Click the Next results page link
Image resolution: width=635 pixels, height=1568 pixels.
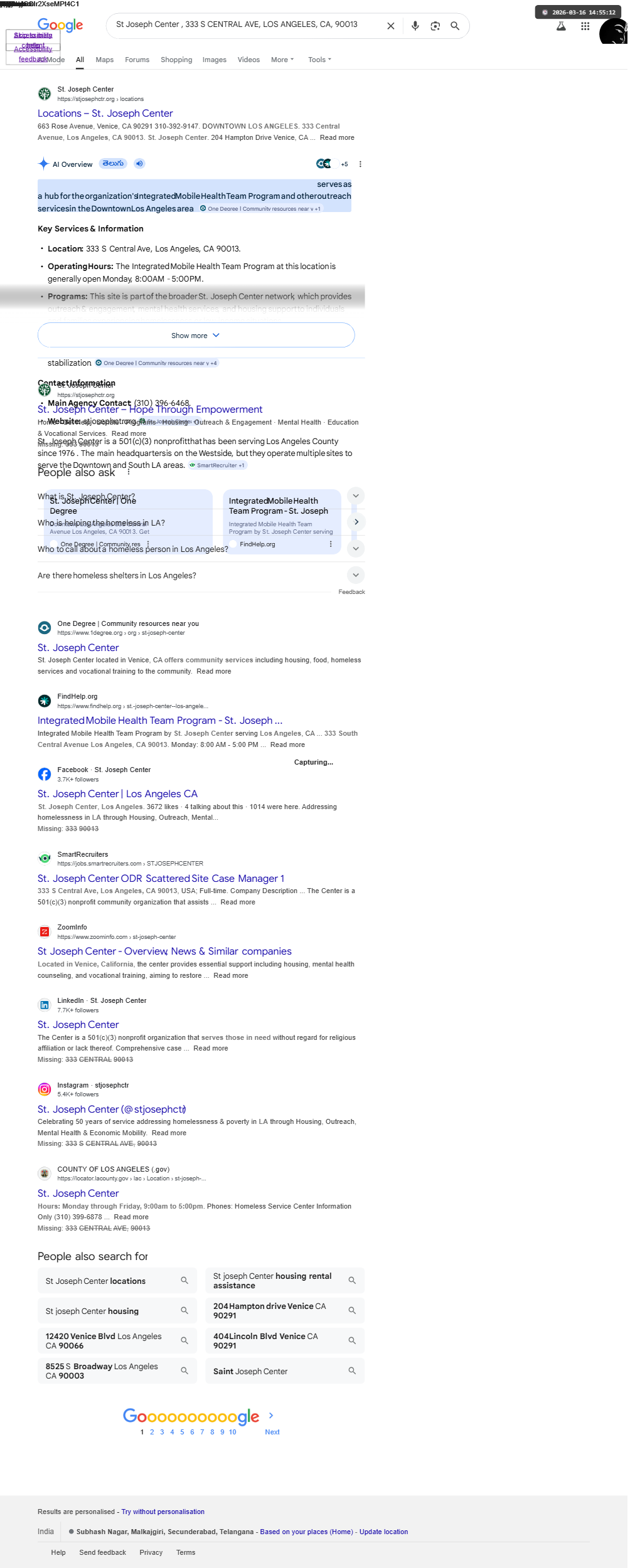click(x=272, y=1432)
